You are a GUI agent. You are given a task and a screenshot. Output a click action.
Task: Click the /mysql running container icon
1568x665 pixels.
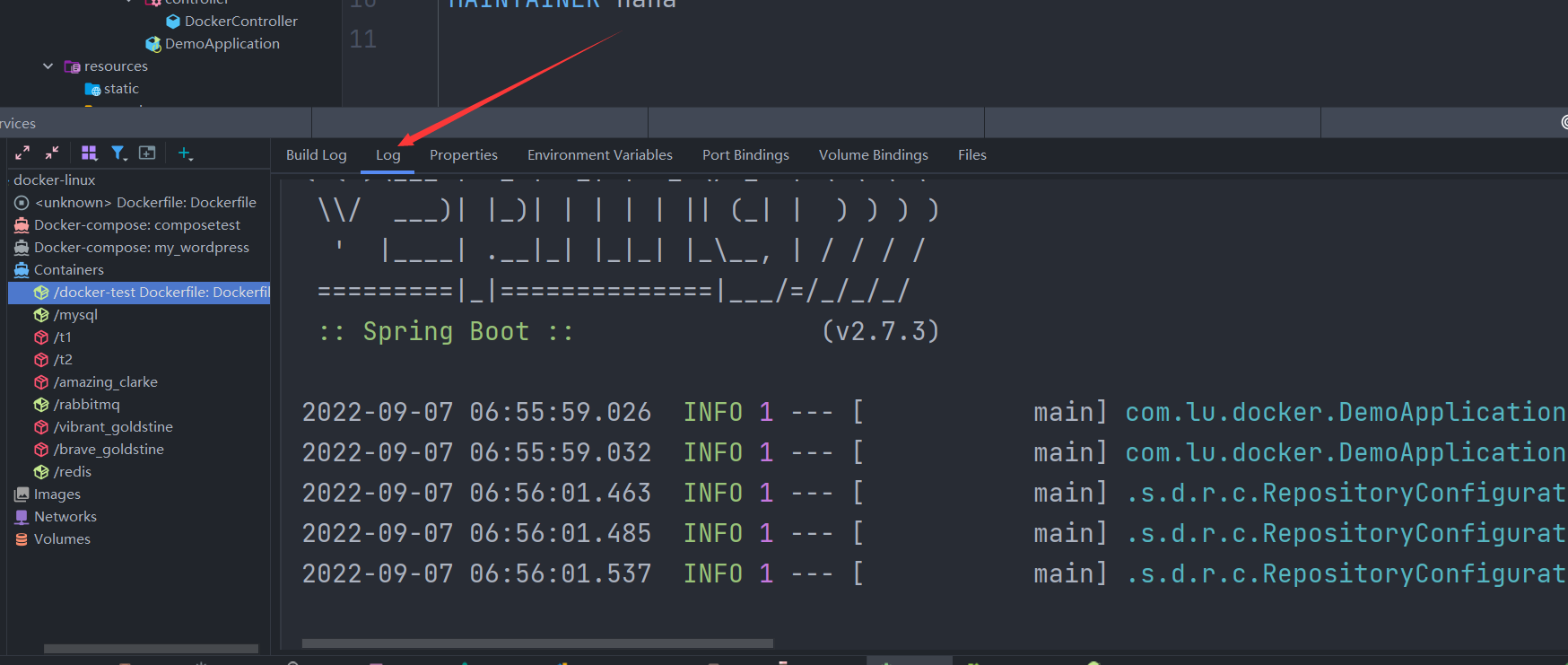[x=41, y=315]
